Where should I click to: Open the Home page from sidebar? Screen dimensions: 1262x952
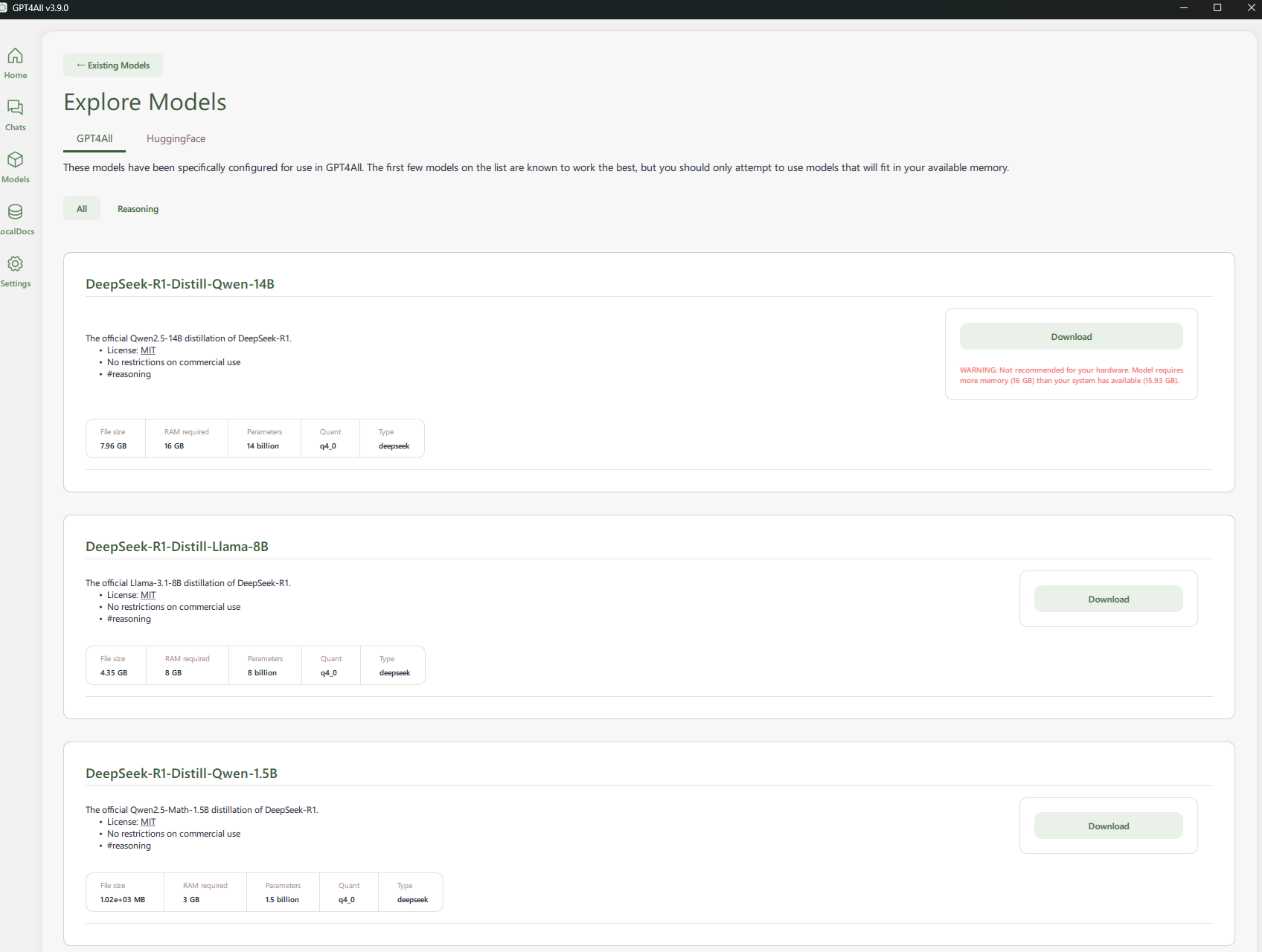15,63
